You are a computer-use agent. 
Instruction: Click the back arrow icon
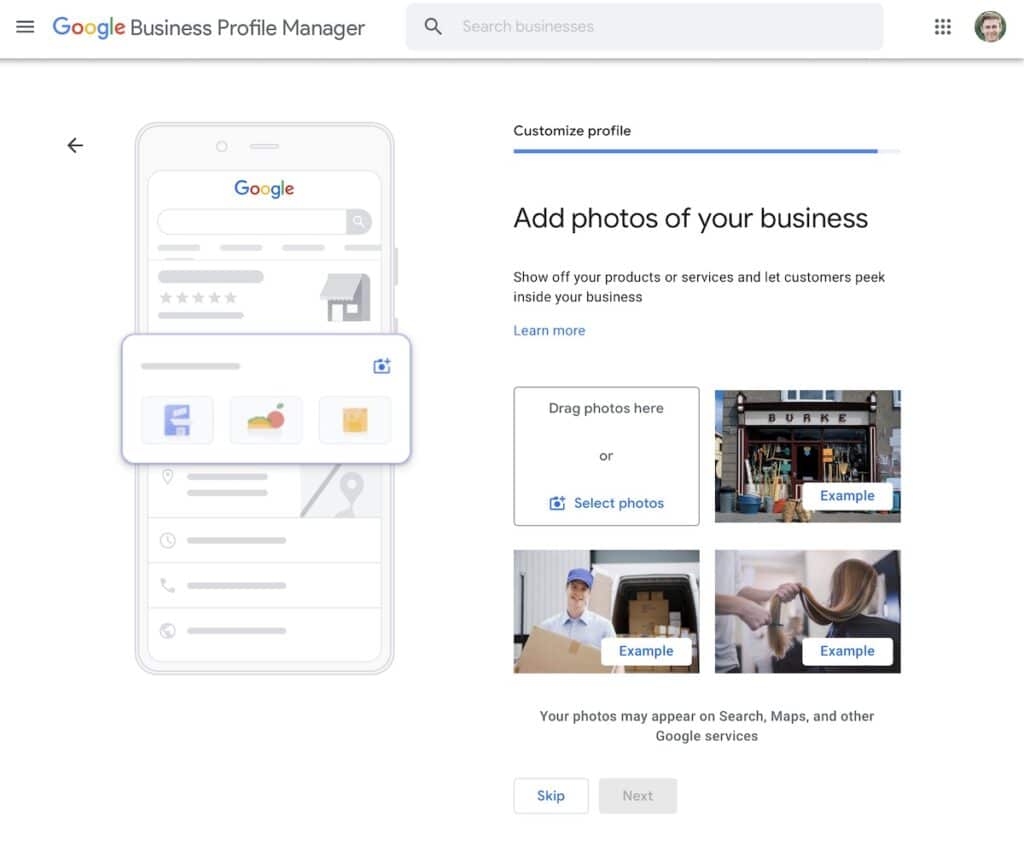(75, 145)
